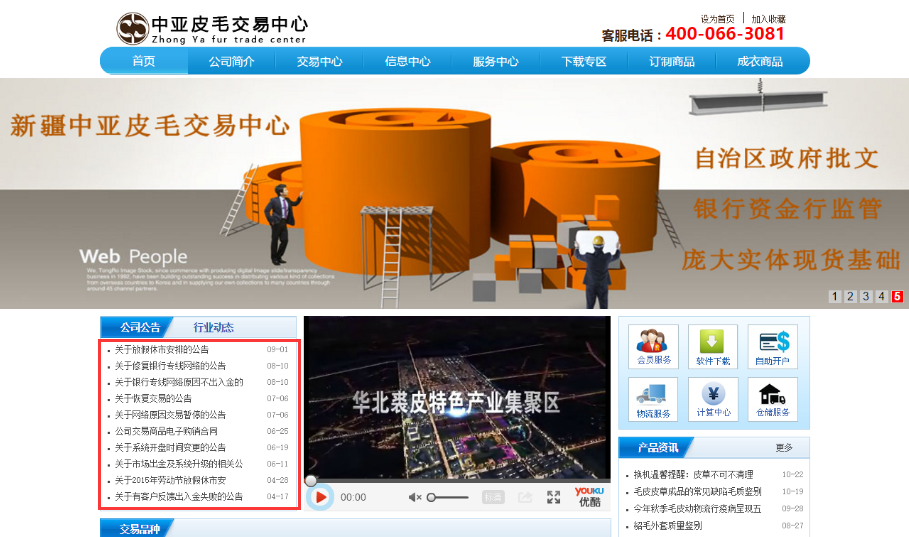Screen dimensions: 909x537
Task: Open 计算中心 yen icon
Action: (x=712, y=399)
